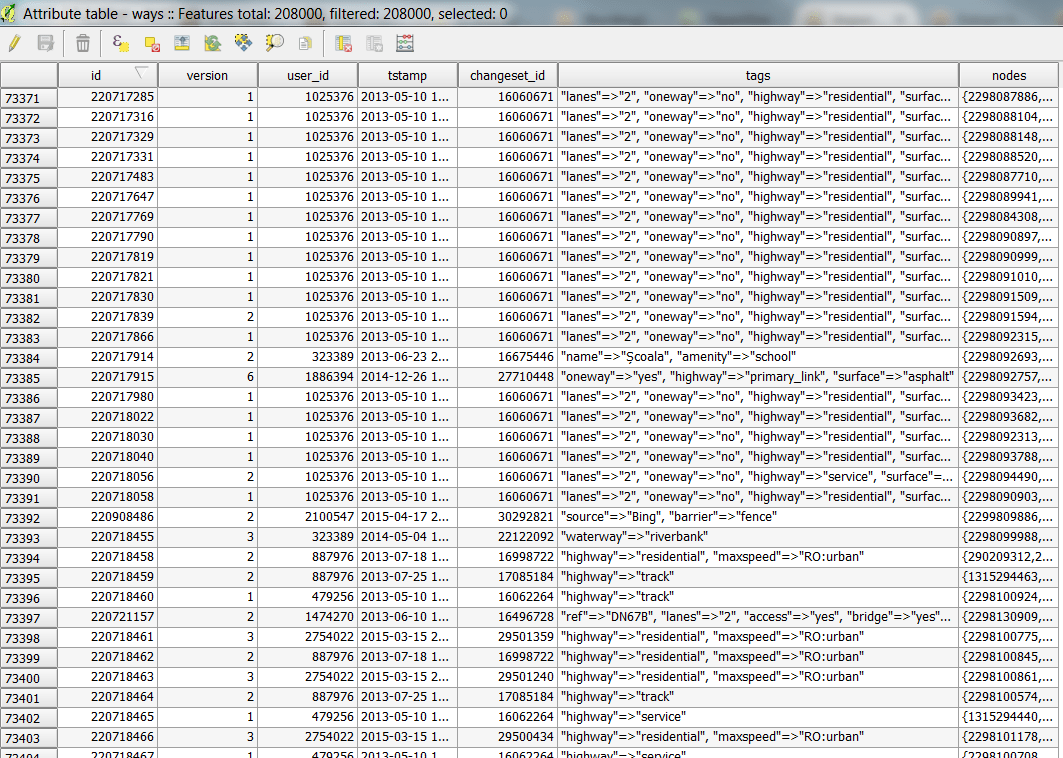1063x758 pixels.
Task: Click the QGIS icon in the title bar
Action: (x=11, y=13)
